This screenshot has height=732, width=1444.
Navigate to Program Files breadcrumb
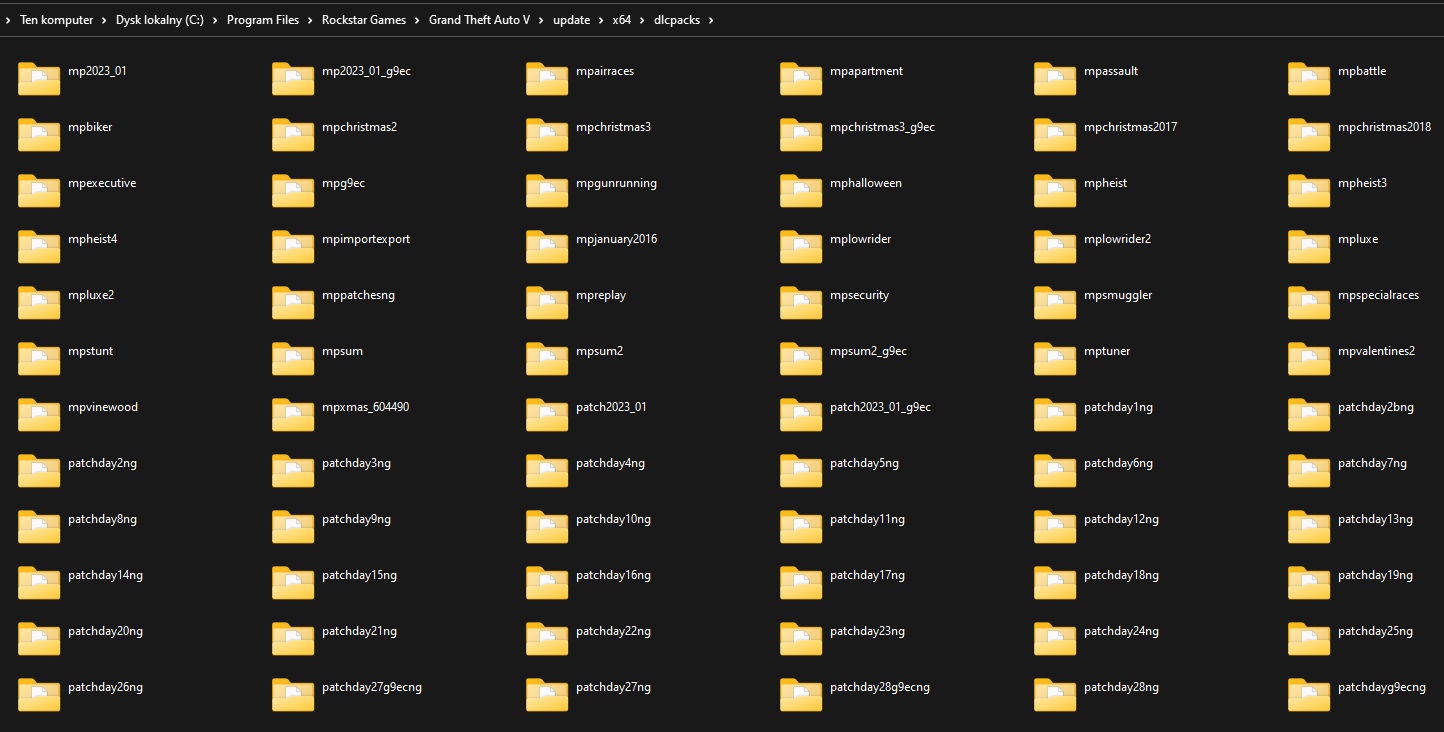[x=263, y=20]
